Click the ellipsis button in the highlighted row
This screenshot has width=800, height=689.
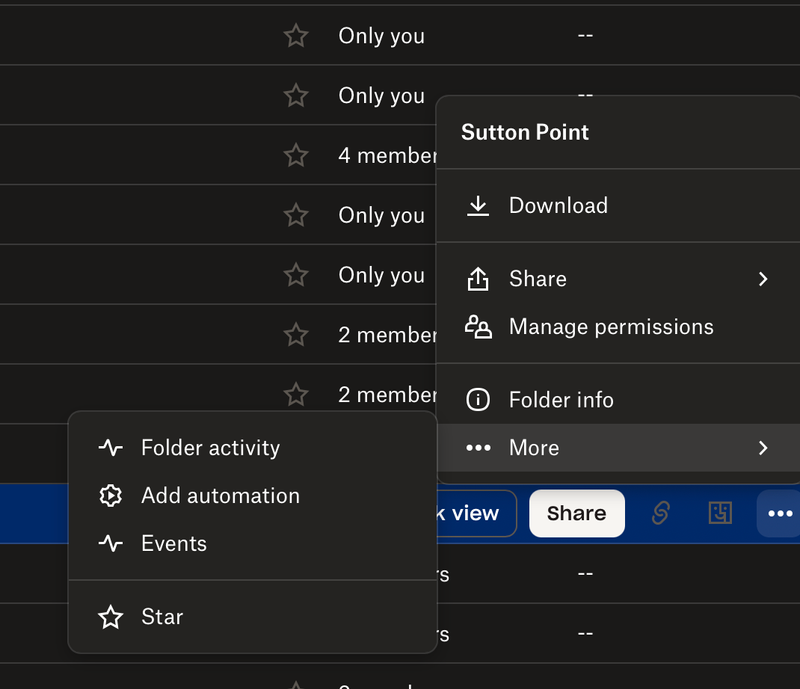pos(778,513)
